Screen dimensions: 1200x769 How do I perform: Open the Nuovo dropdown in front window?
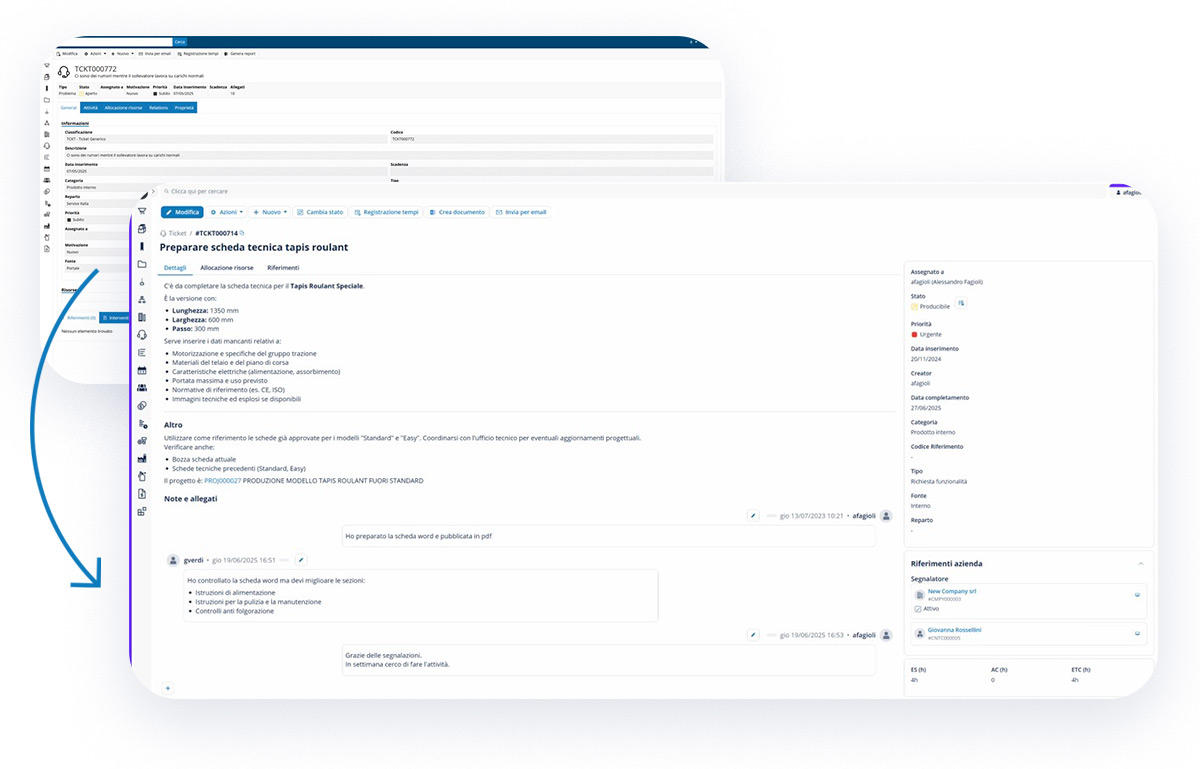pos(269,212)
